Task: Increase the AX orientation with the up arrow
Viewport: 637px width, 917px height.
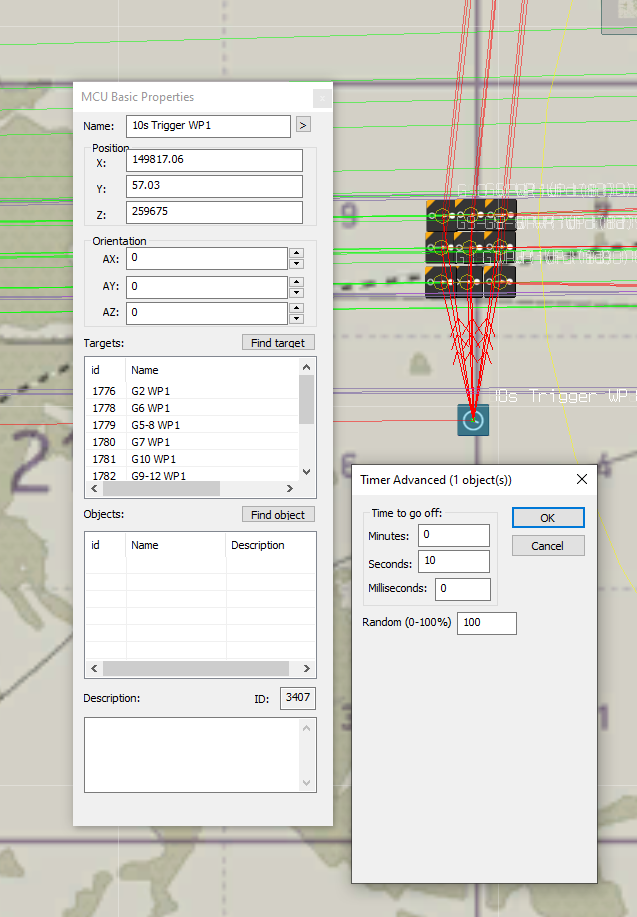Action: pos(296,253)
